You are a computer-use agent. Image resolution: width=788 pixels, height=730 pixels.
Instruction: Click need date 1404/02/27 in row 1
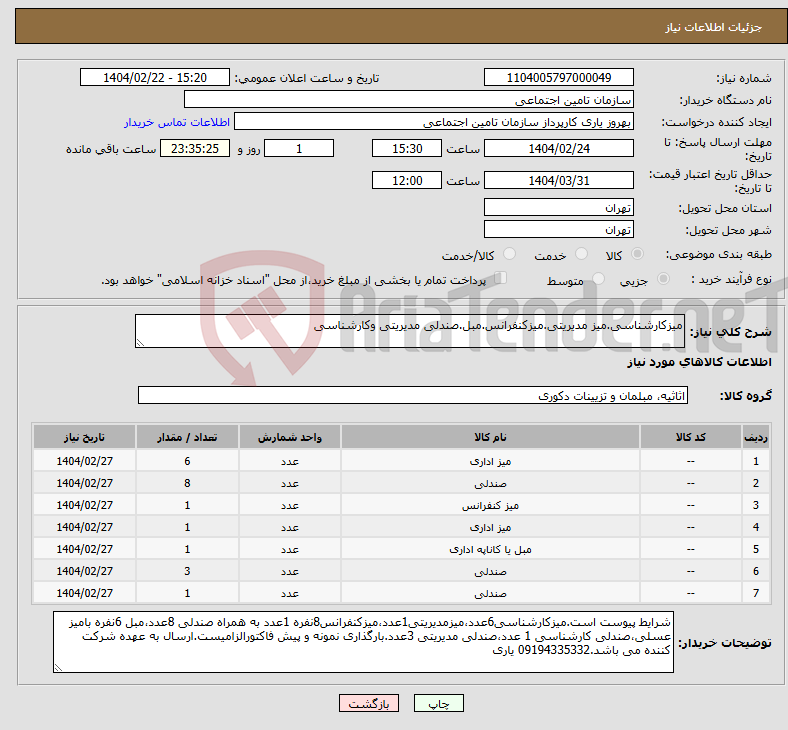[84, 461]
